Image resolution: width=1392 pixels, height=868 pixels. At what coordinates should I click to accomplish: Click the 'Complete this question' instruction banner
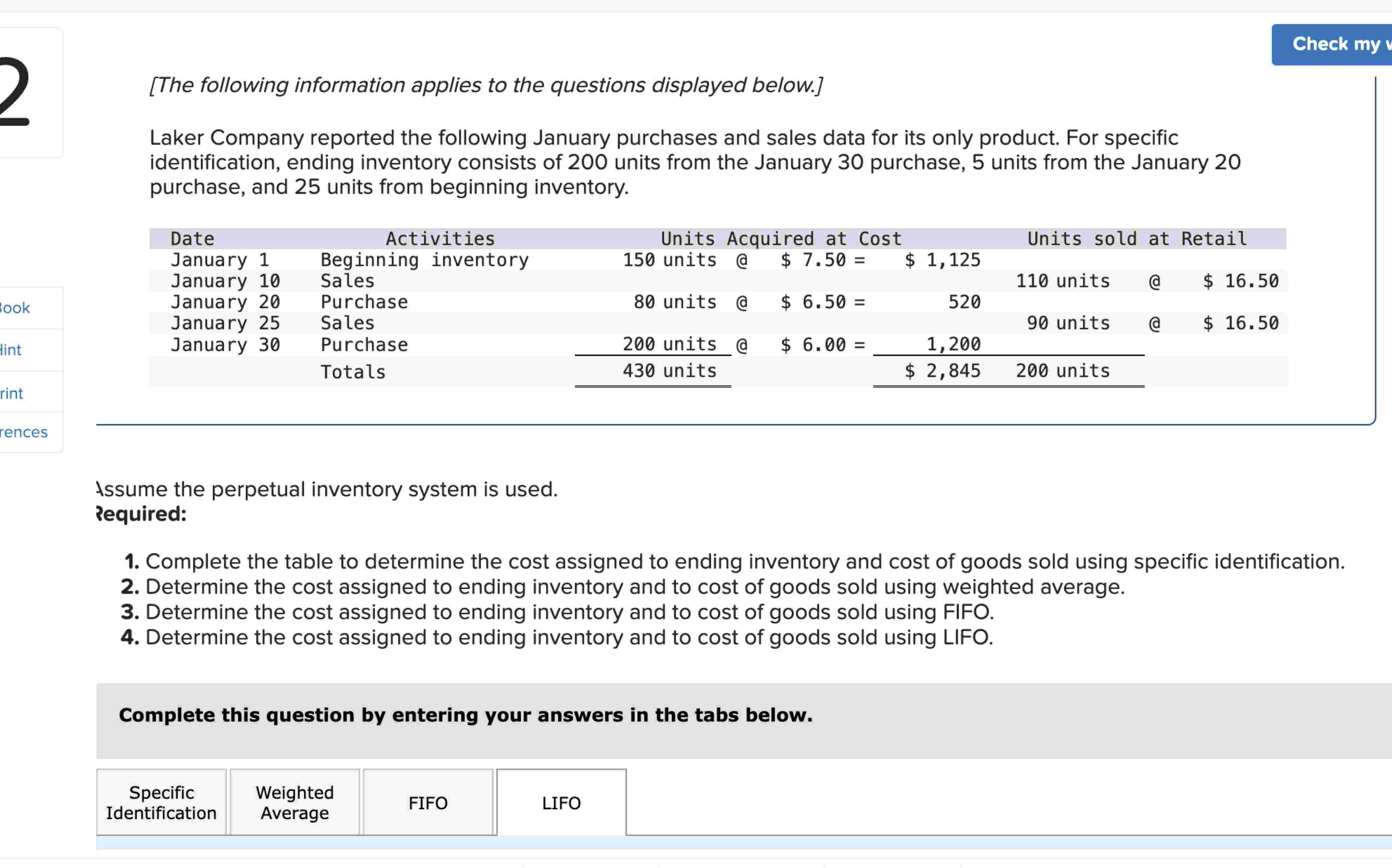point(466,715)
